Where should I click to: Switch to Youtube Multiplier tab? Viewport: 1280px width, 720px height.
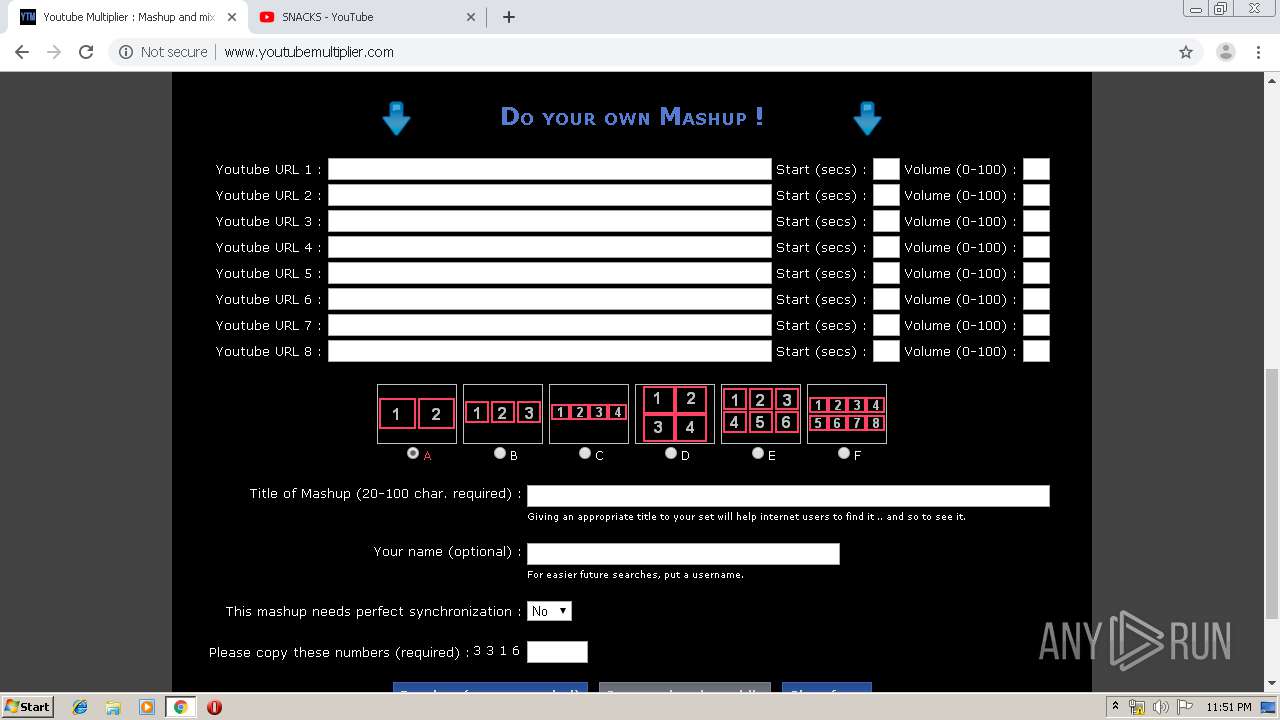128,17
